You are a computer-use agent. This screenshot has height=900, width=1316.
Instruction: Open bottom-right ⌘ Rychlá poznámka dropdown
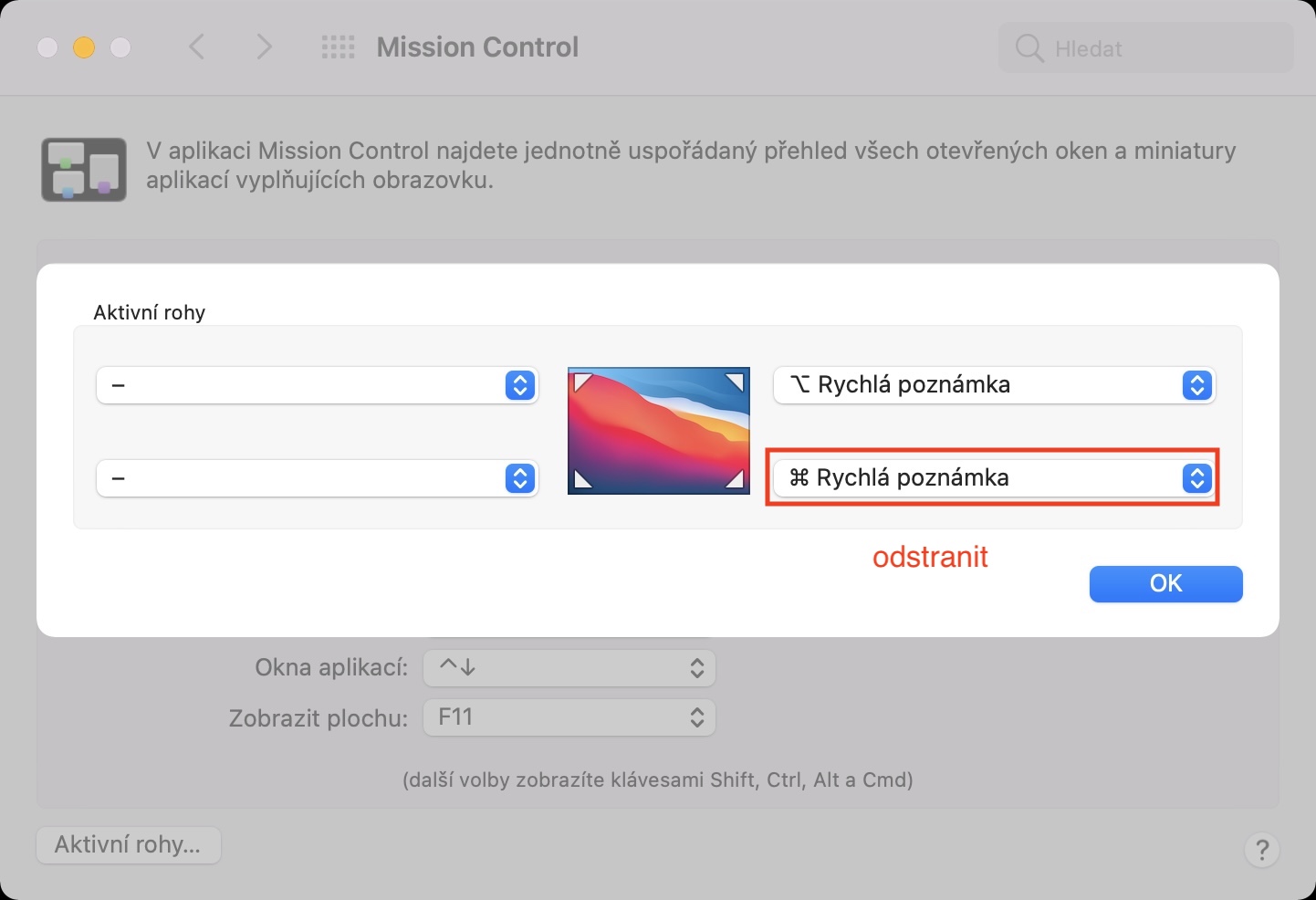pyautogui.click(x=994, y=478)
